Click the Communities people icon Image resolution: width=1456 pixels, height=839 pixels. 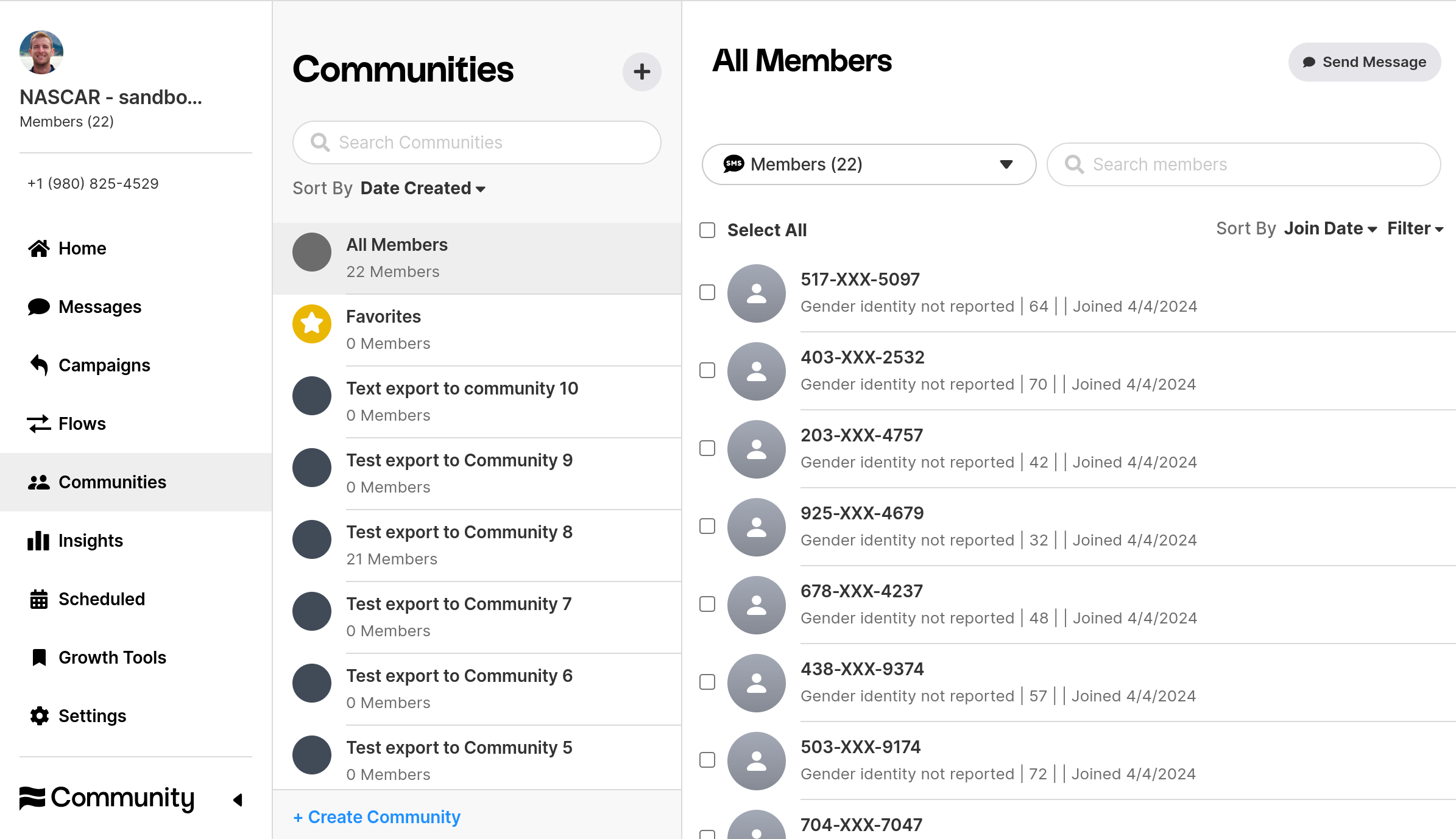[39, 482]
